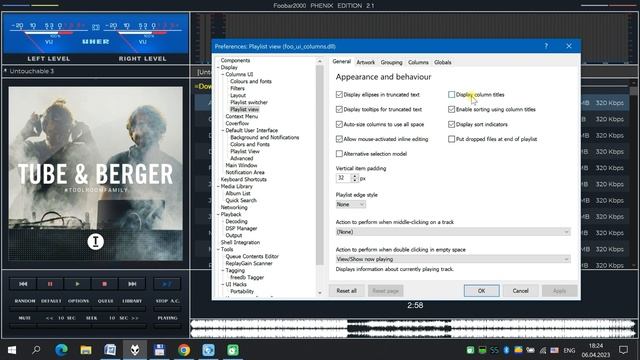Collapse the Columns UI tree node

coord(223,74)
